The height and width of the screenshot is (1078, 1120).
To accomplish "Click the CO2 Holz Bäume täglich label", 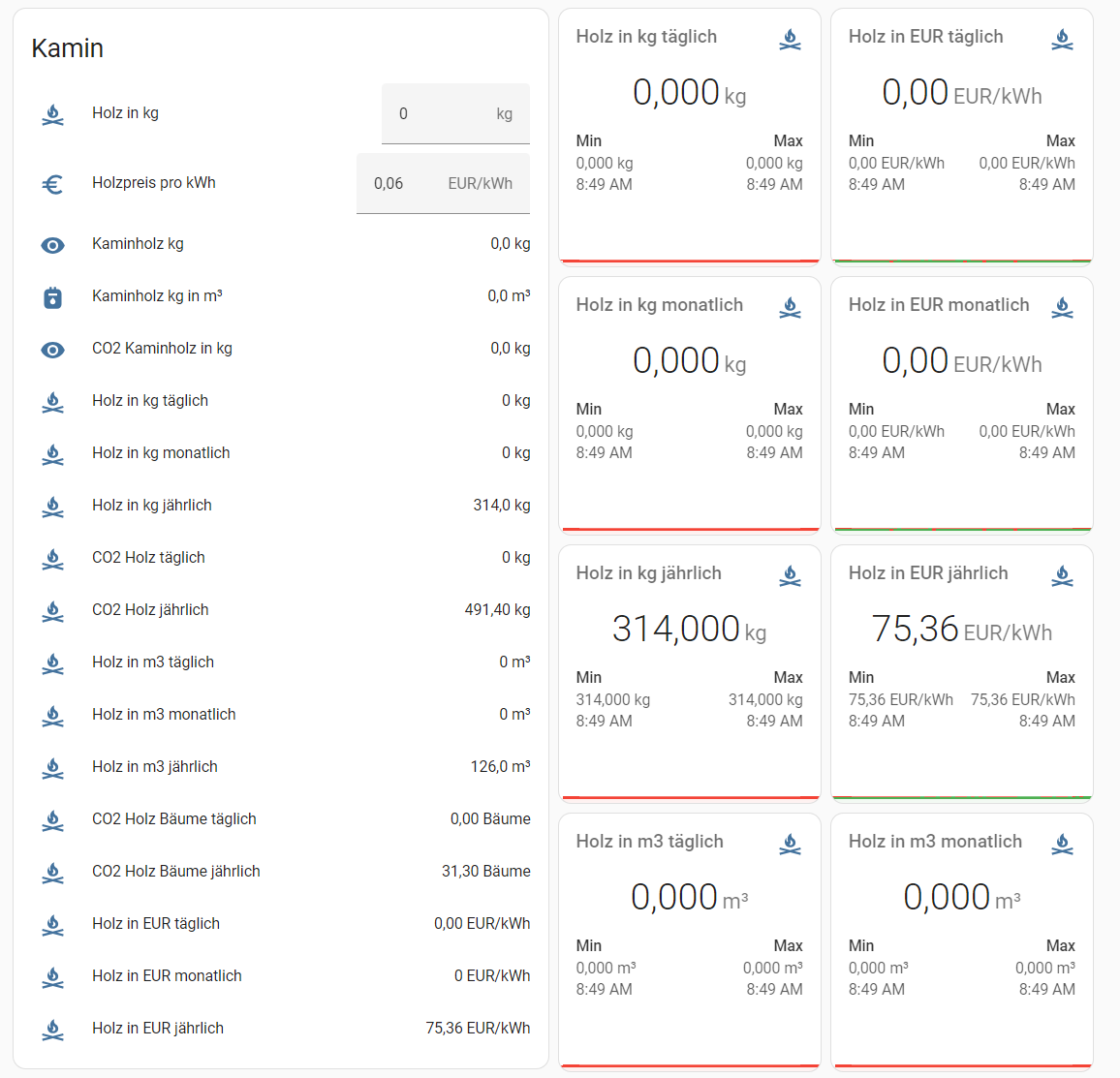I will click(x=174, y=818).
